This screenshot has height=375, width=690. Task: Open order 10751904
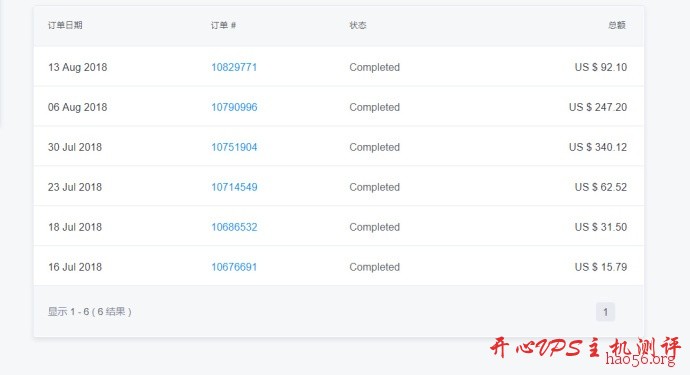(x=234, y=147)
